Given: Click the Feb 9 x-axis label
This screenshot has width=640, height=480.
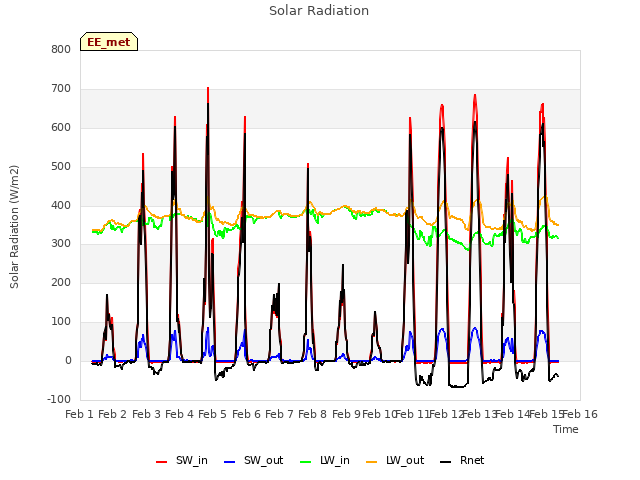Looking at the screenshot, I should (x=346, y=414).
